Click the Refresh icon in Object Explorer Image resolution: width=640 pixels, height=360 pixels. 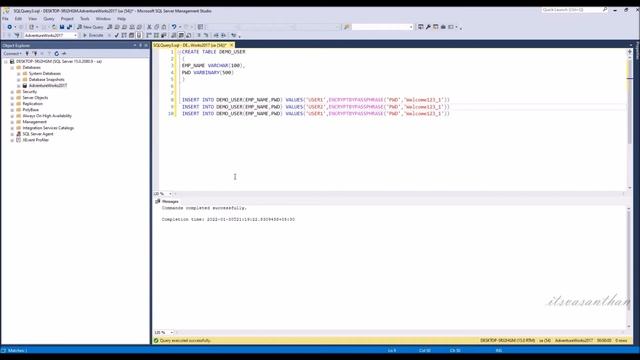(x=57, y=53)
